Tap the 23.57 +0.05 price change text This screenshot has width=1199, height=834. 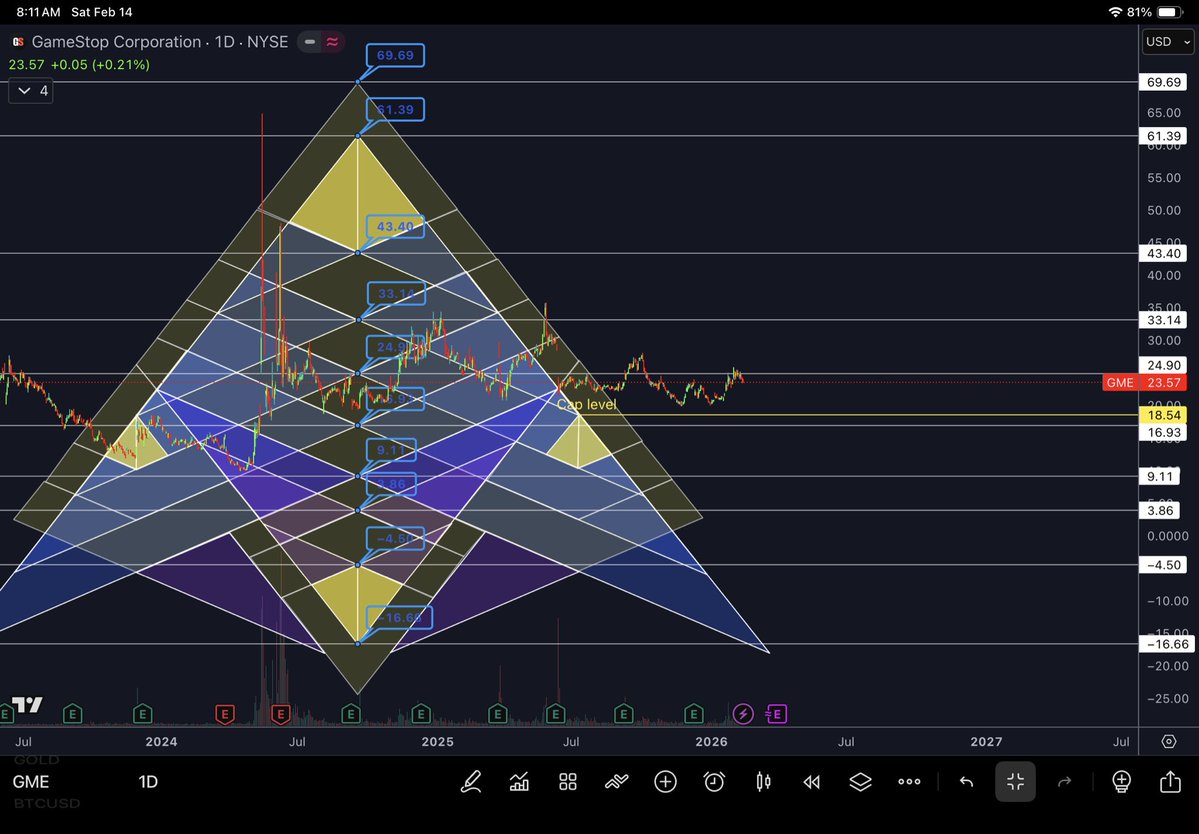(x=79, y=65)
